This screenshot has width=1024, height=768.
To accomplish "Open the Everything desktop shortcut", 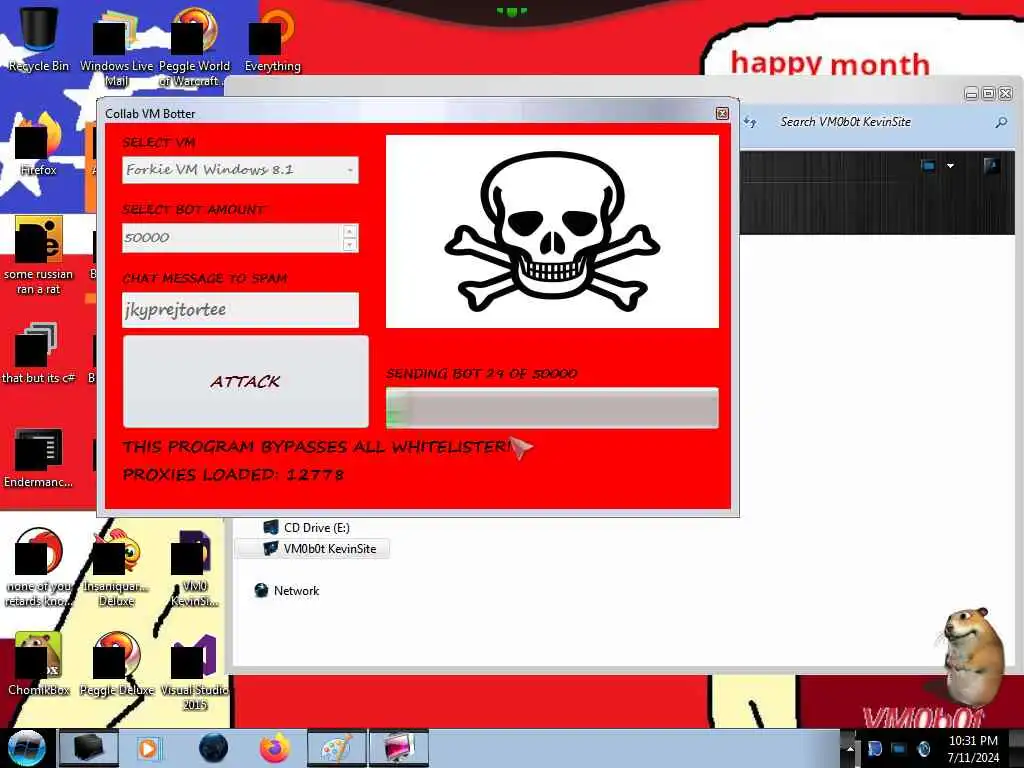I will (272, 39).
